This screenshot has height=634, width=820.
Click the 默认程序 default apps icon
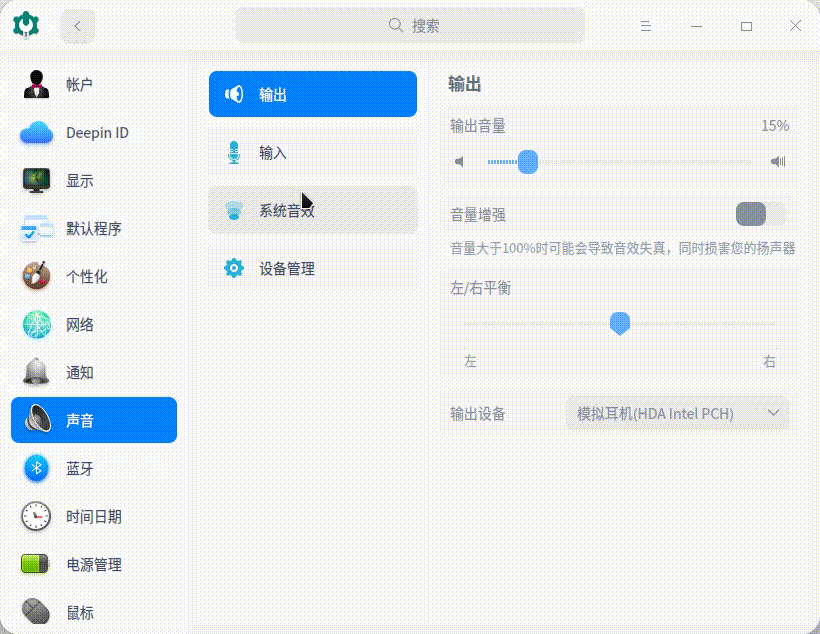pos(36,229)
